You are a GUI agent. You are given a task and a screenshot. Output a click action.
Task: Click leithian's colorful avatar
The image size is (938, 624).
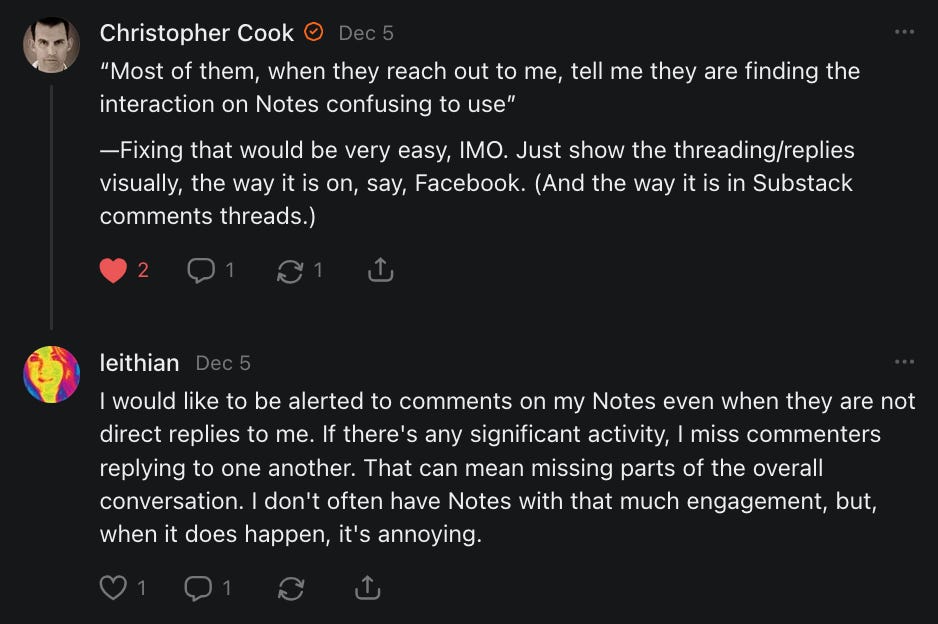51,374
